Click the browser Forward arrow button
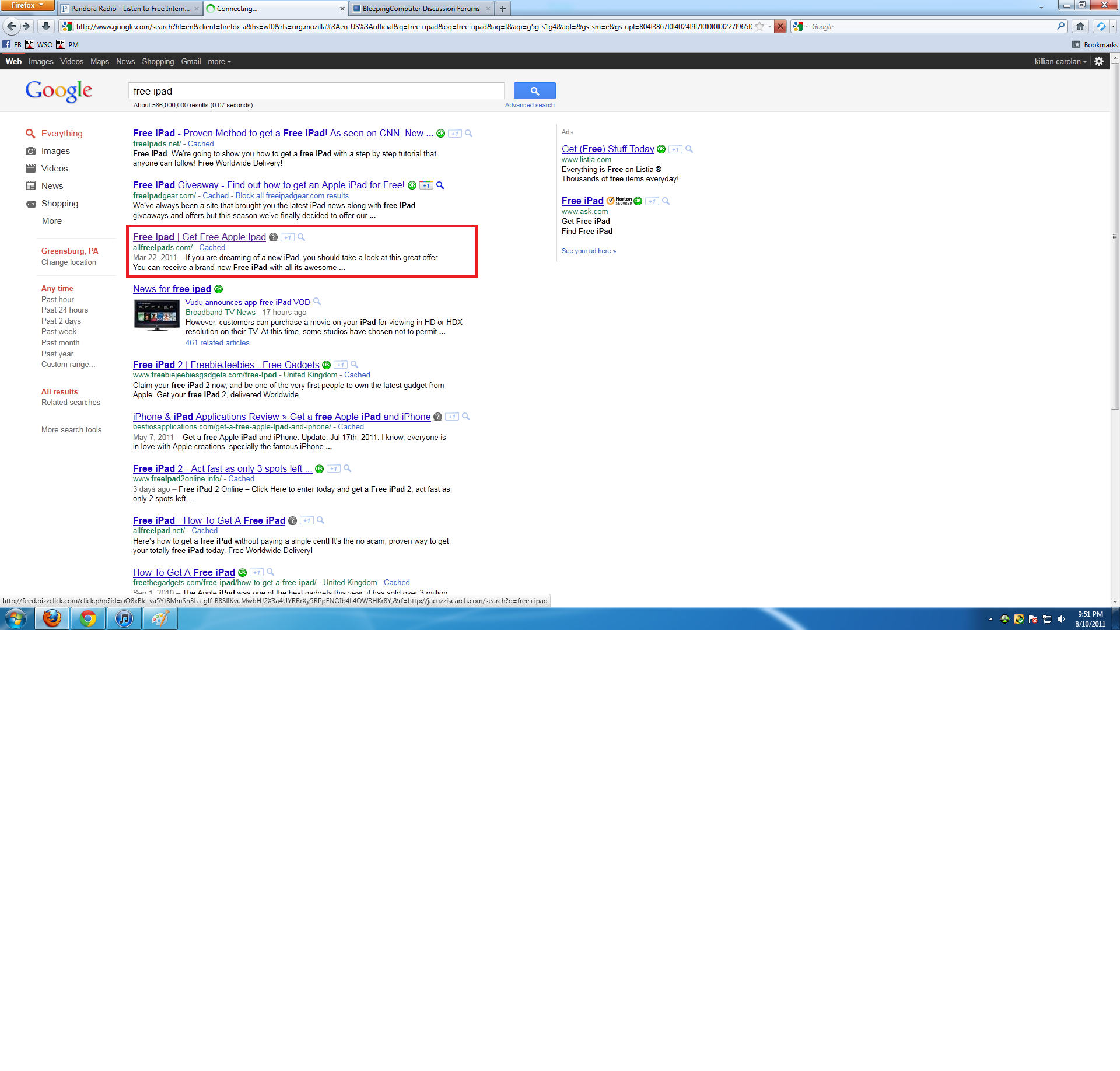Viewport: 1120px width, 1071px height. (x=26, y=26)
